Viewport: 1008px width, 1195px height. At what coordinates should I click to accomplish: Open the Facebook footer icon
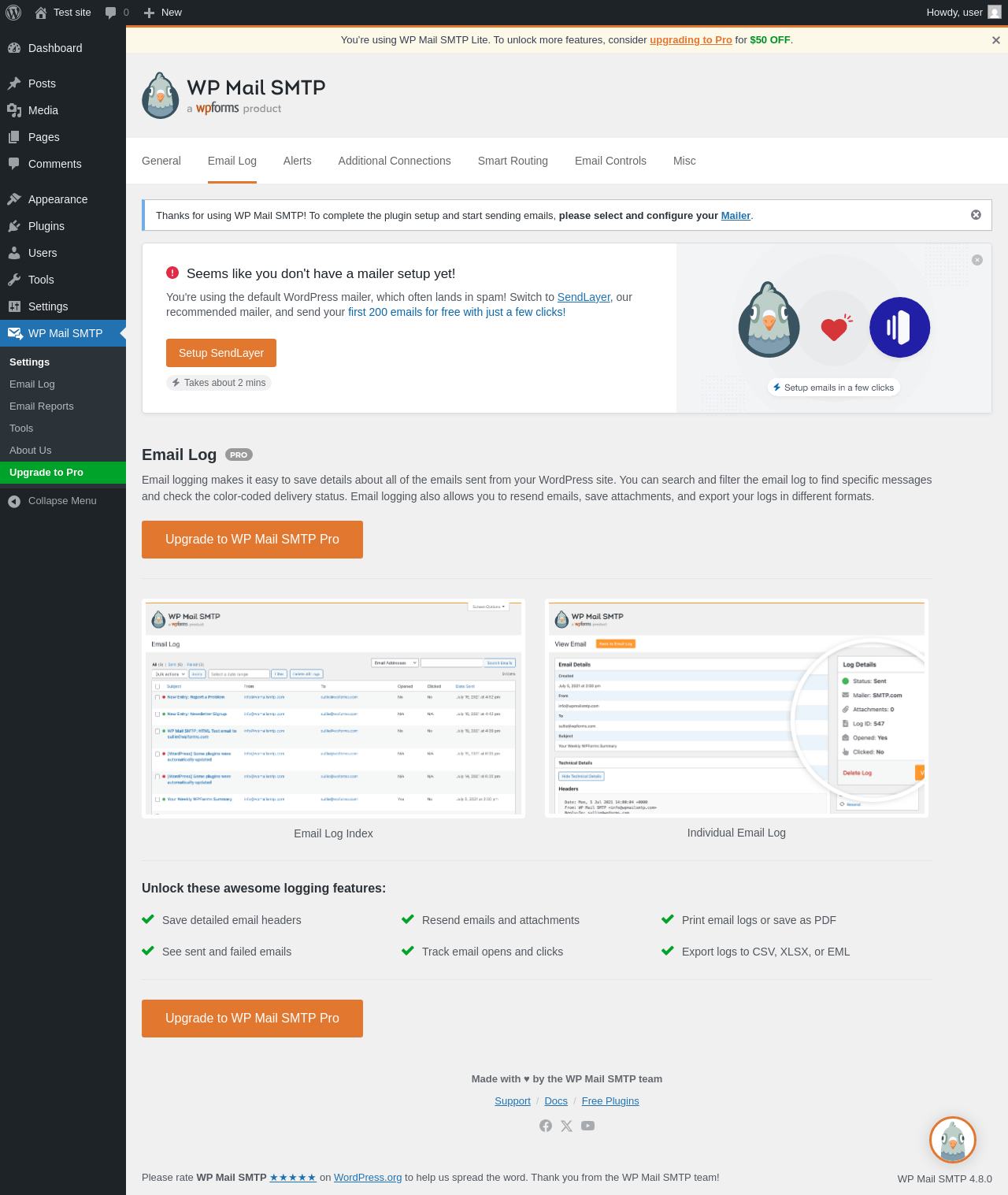[546, 1126]
